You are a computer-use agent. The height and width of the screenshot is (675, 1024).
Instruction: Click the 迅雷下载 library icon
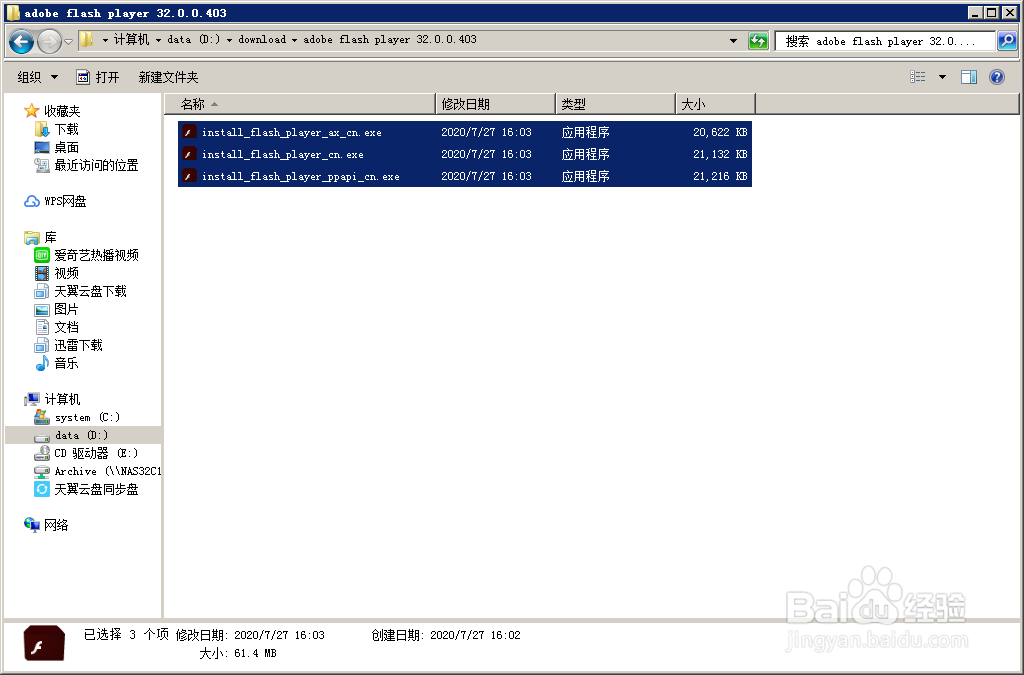(41, 344)
